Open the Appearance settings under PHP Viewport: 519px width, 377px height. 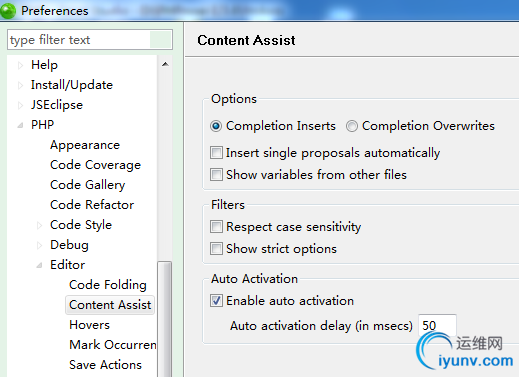(x=85, y=145)
